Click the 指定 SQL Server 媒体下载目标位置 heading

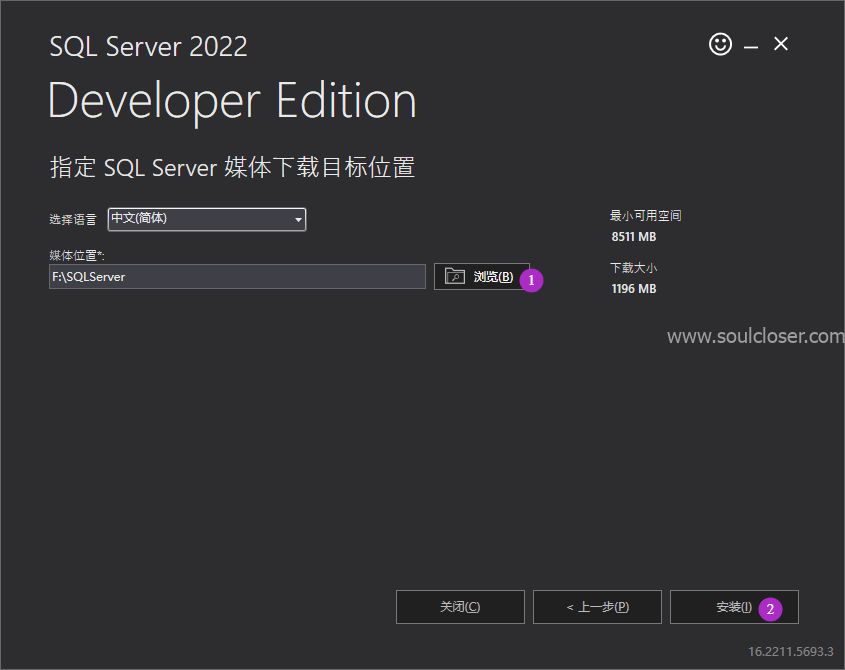pyautogui.click(x=232, y=168)
